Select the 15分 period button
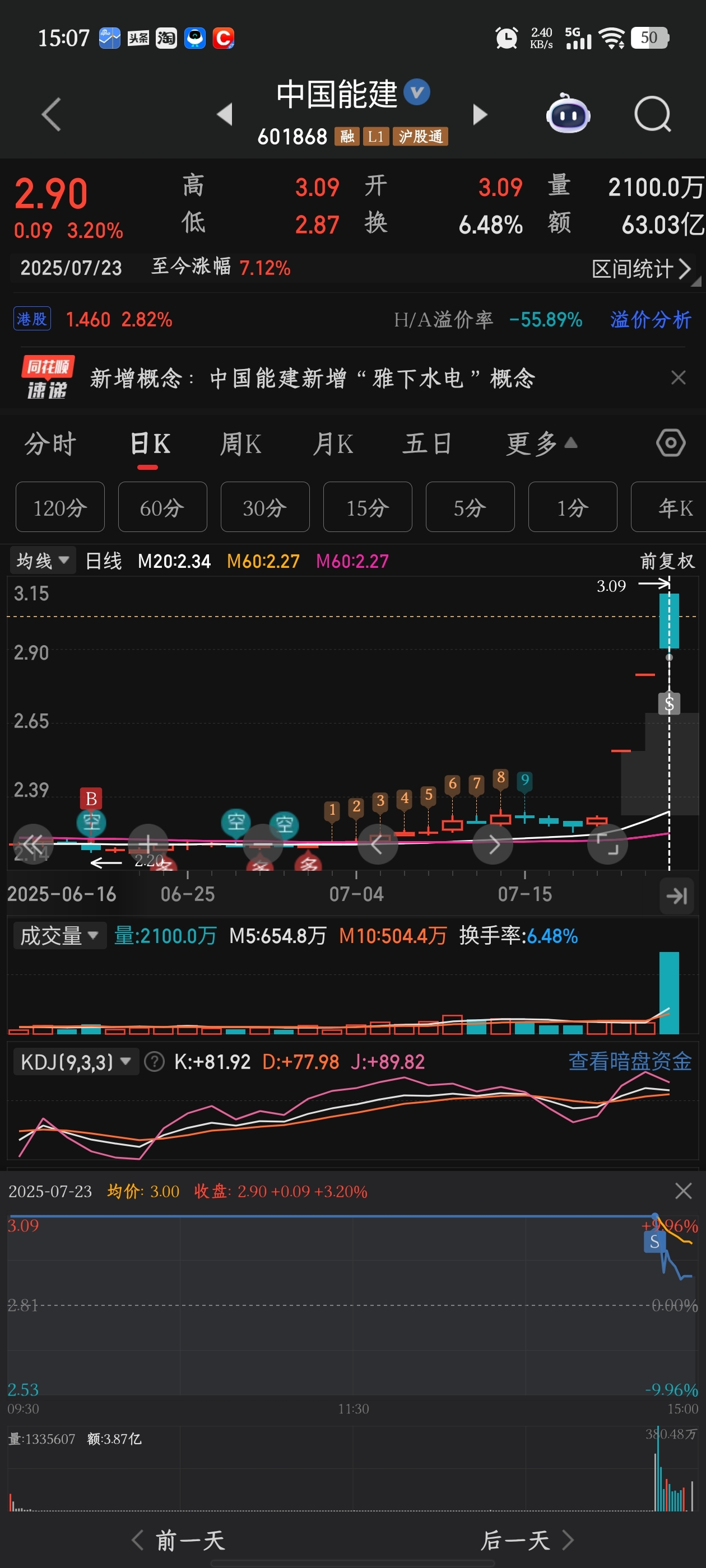The height and width of the screenshot is (1568, 706). [x=368, y=507]
